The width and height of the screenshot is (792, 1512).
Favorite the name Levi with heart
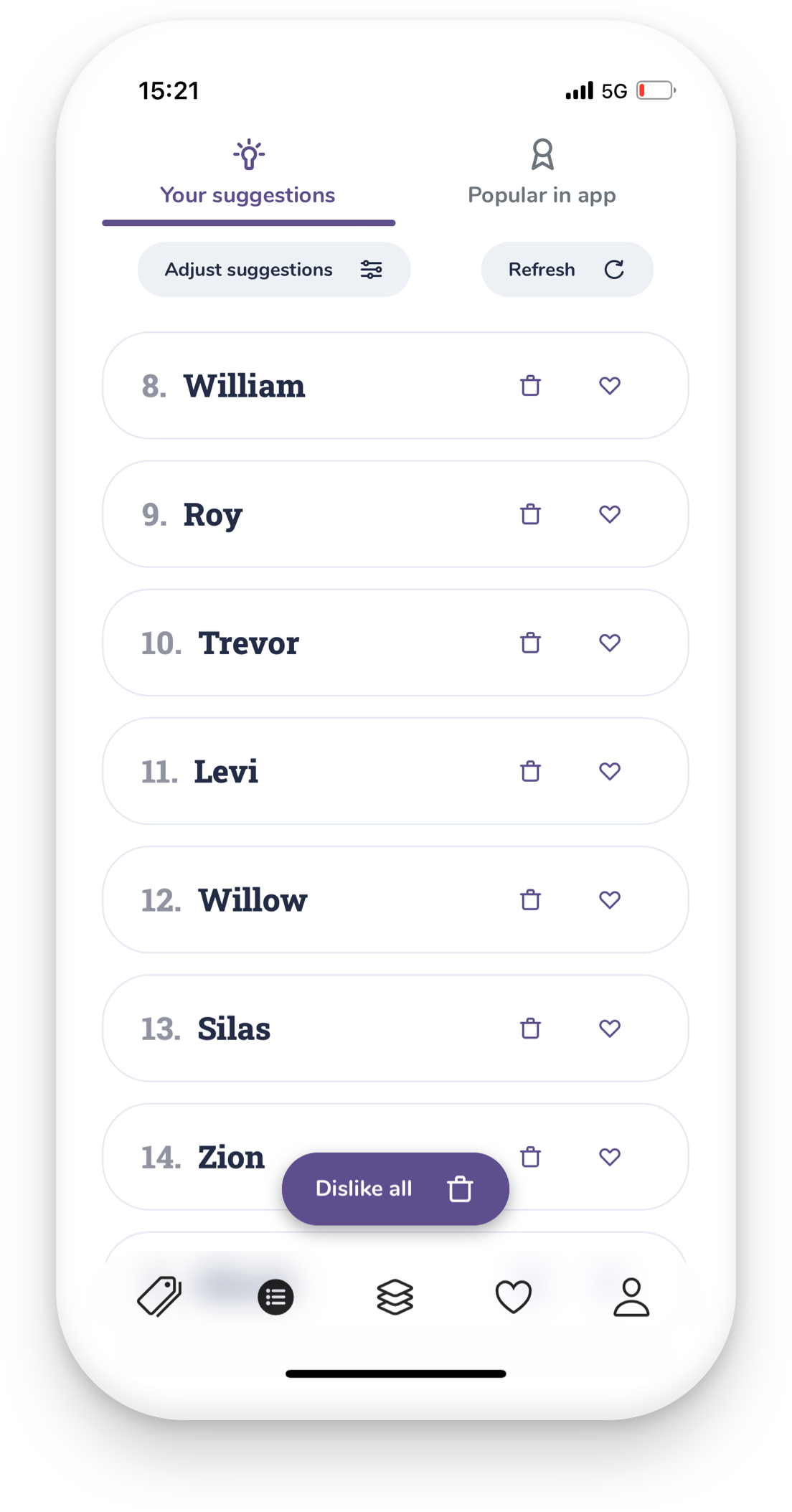pyautogui.click(x=610, y=771)
